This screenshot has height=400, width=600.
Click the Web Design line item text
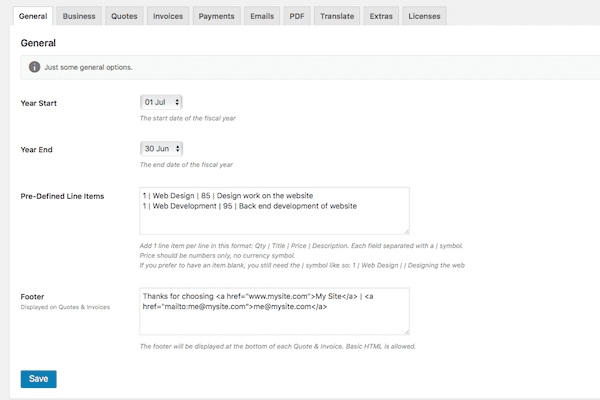228,196
